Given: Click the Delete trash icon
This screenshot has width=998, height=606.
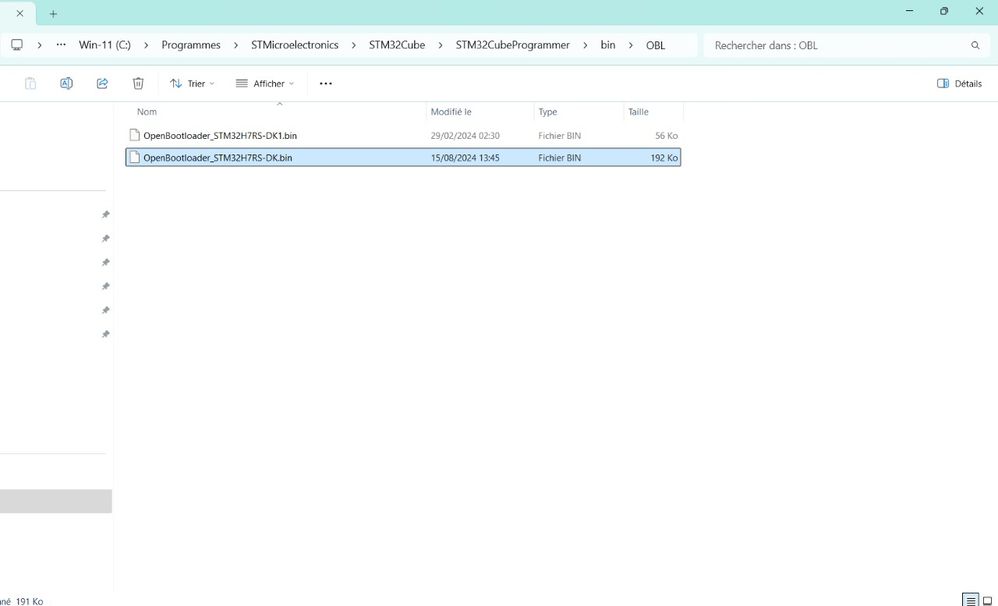Looking at the screenshot, I should coord(138,83).
